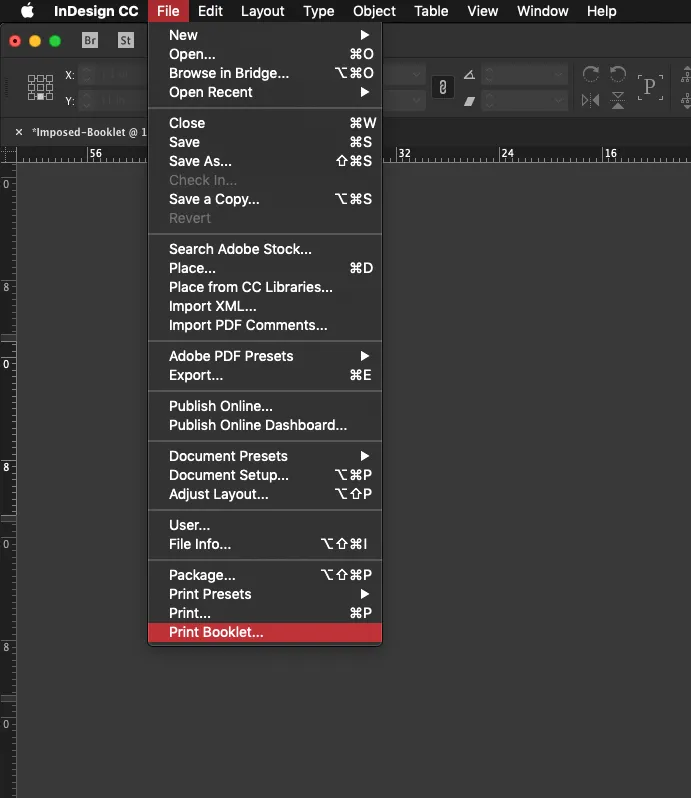Viewport: 691px width, 798px height.
Task: Click the shear angle icon
Action: [469, 101]
